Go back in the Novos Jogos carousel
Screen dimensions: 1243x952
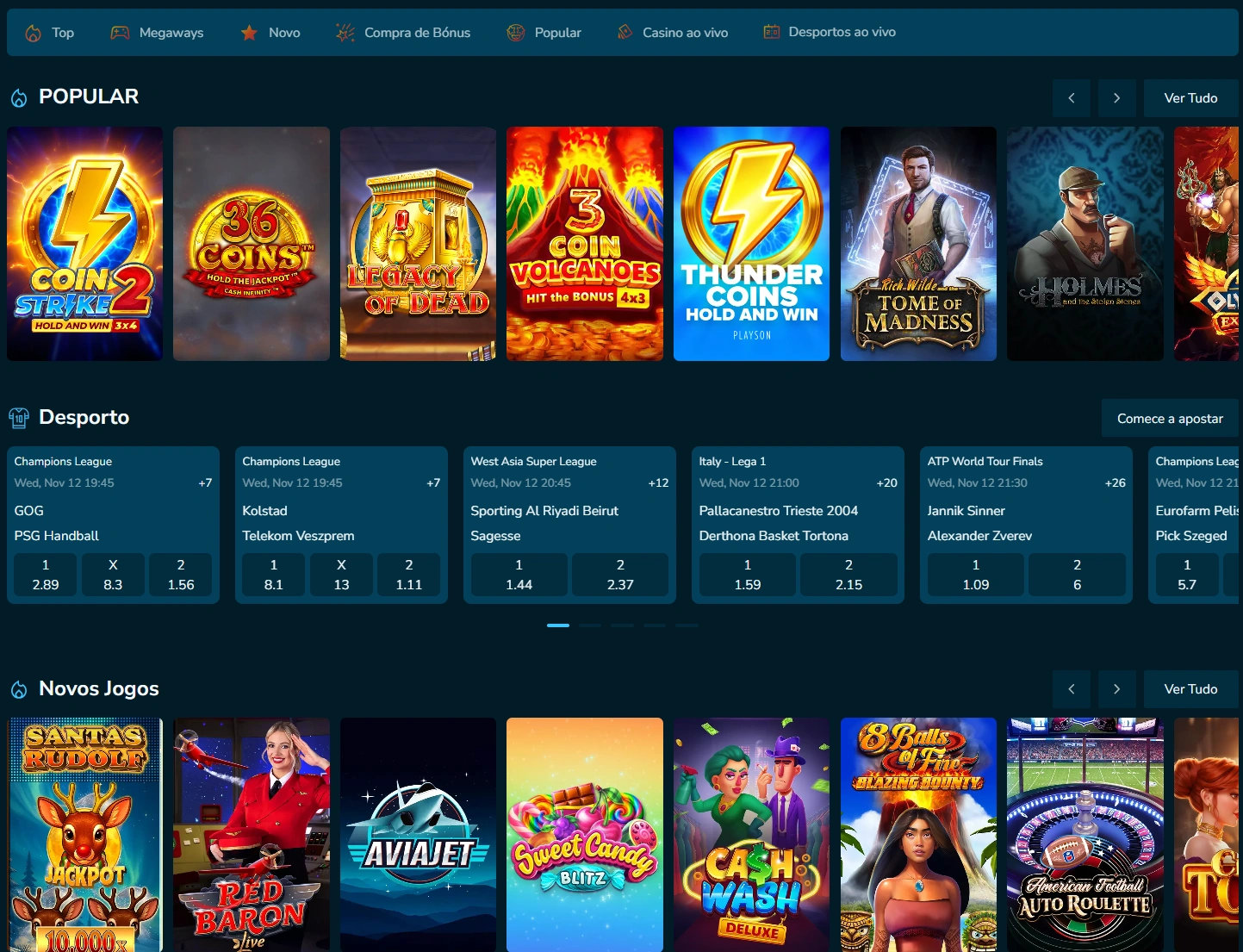pyautogui.click(x=1072, y=688)
